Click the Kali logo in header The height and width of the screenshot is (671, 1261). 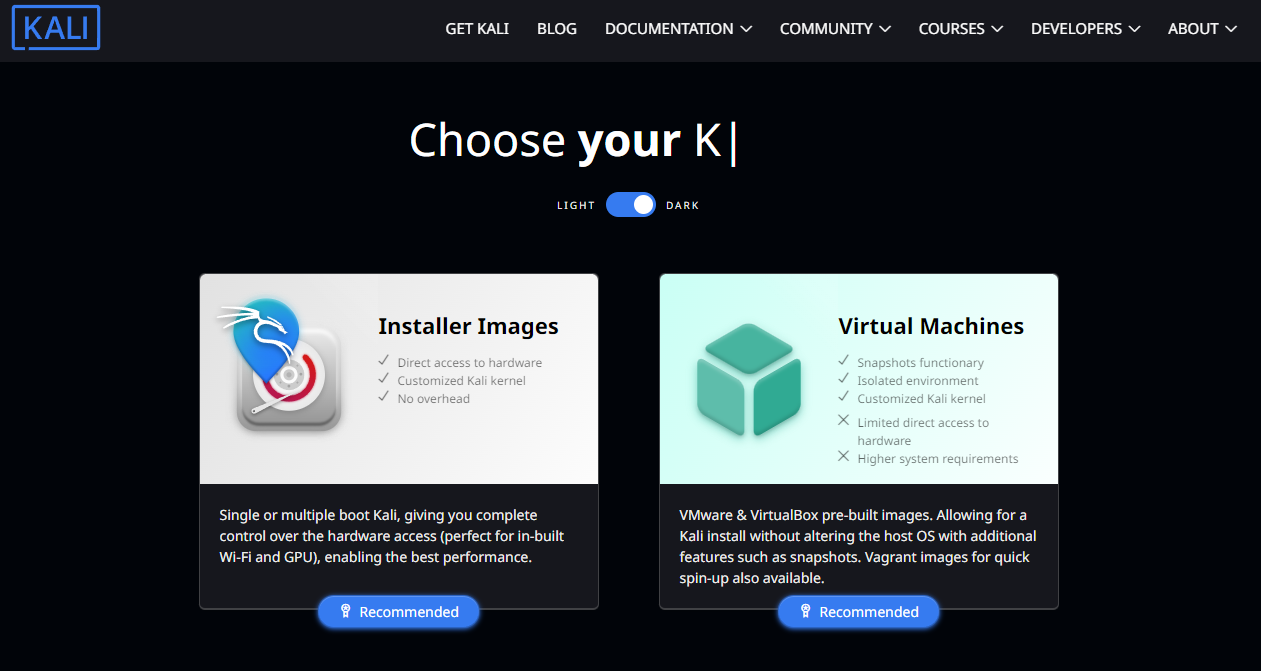point(56,28)
